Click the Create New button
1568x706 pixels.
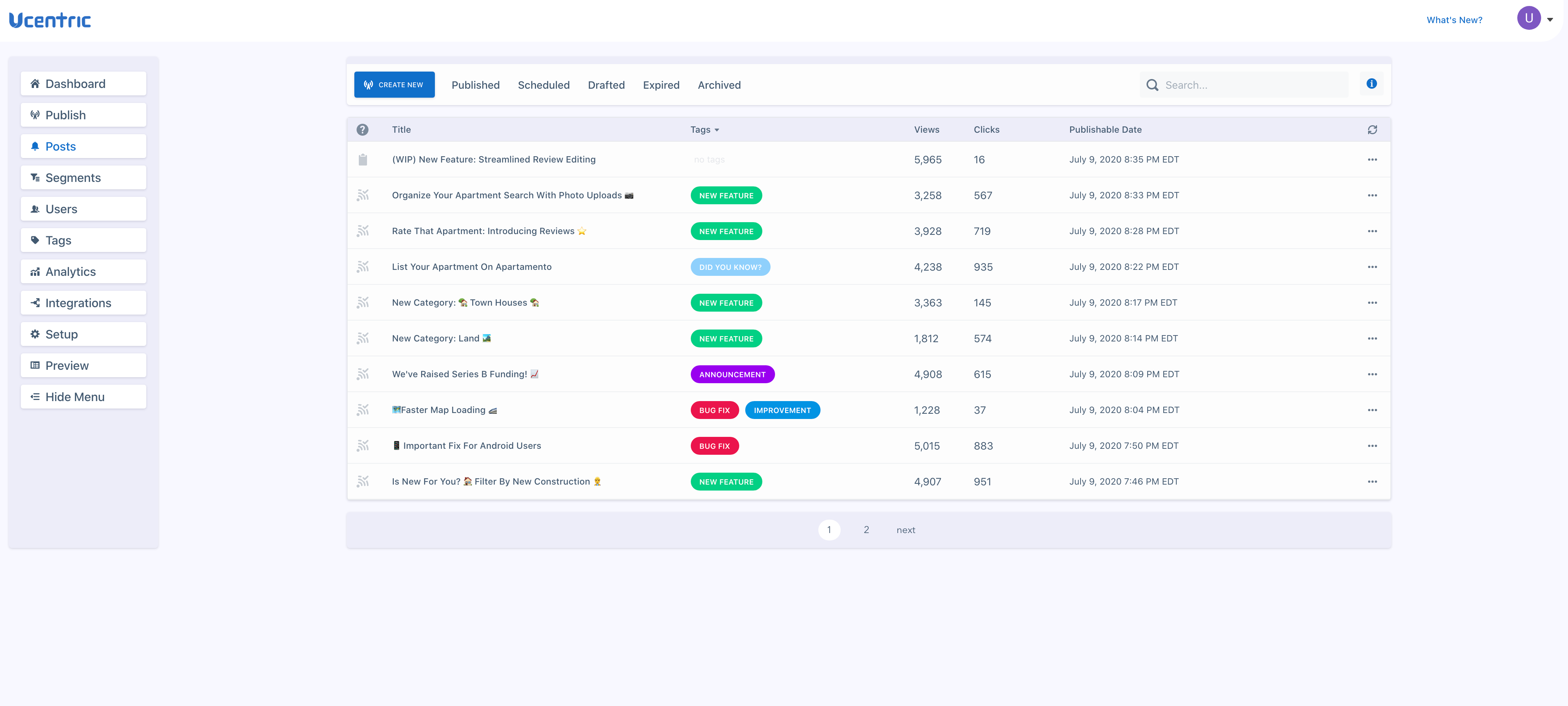click(394, 85)
